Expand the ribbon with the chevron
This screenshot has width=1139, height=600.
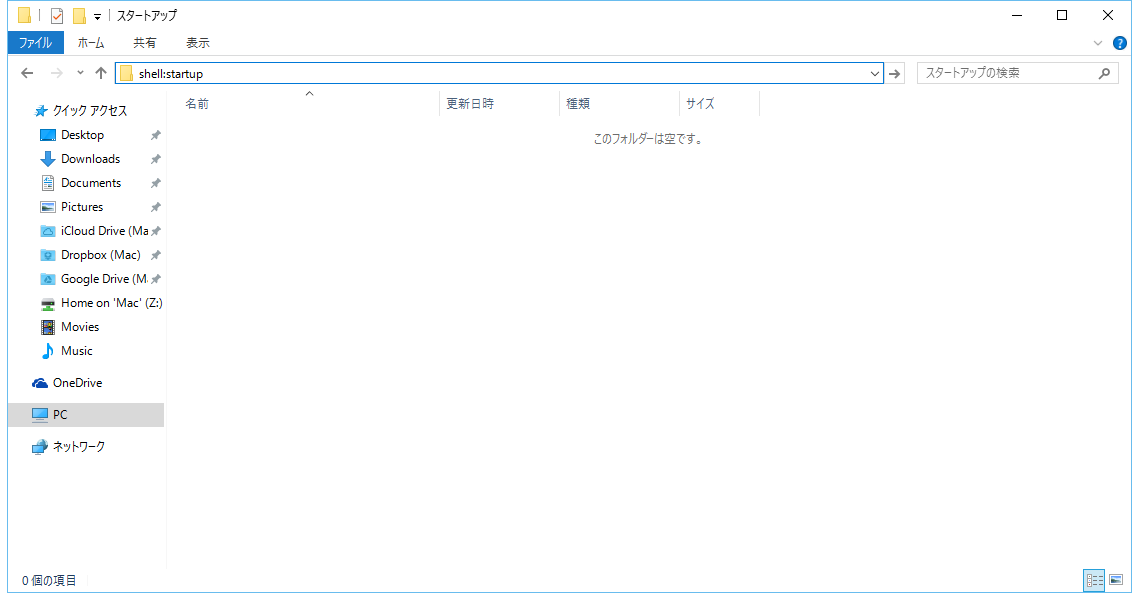pyautogui.click(x=1098, y=44)
